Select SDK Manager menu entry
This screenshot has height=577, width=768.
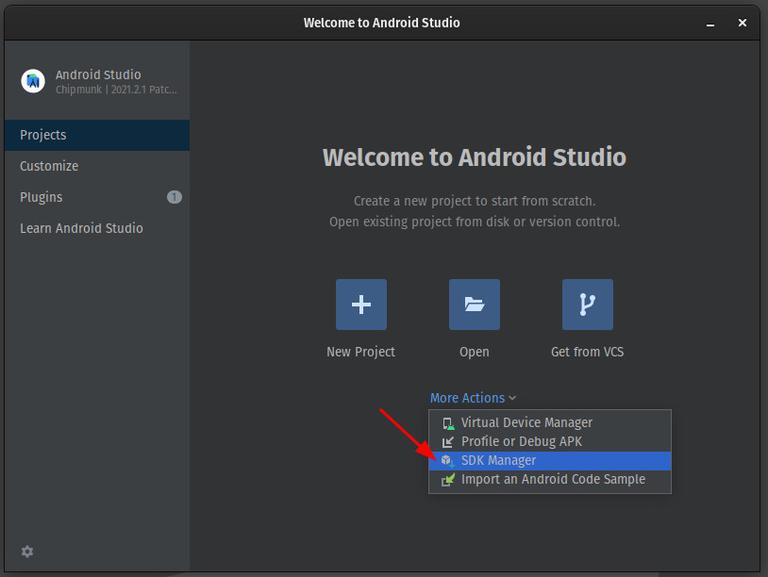550,460
